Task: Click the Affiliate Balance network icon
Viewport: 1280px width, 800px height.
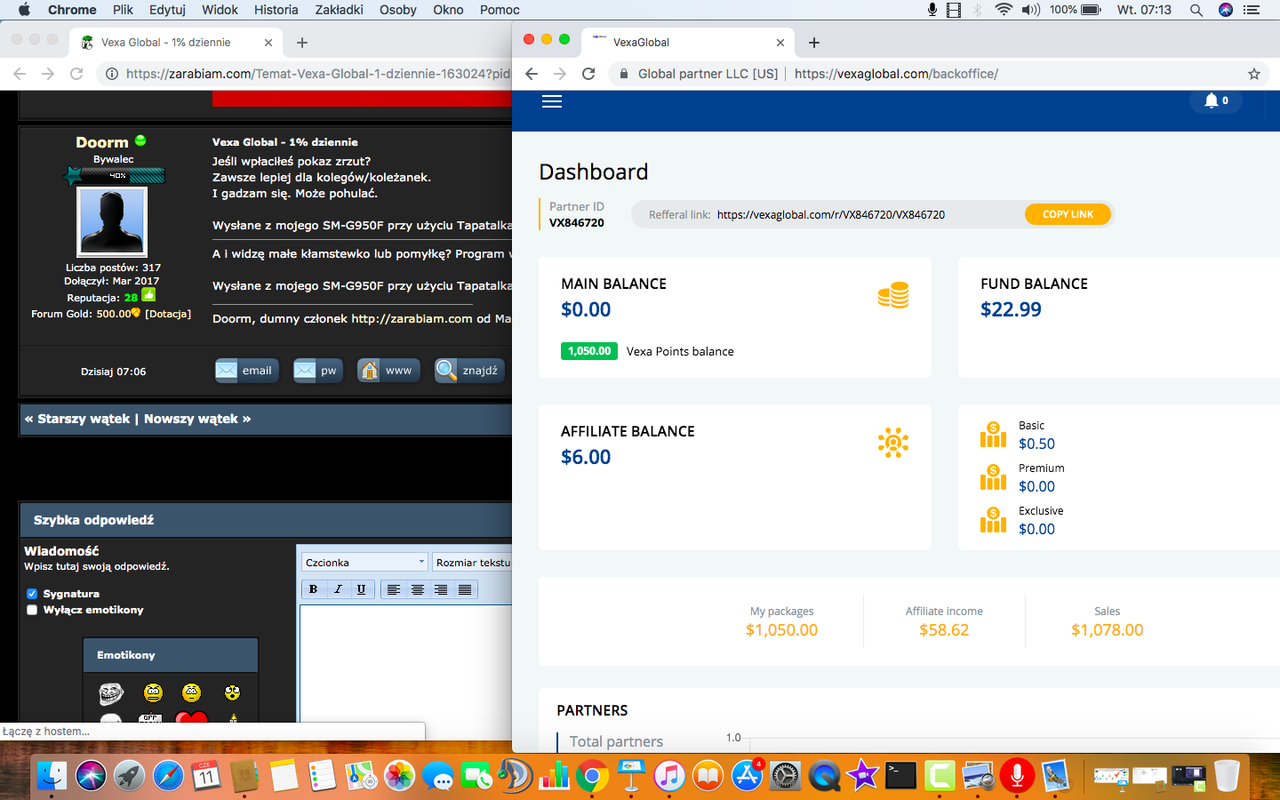Action: tap(893, 442)
